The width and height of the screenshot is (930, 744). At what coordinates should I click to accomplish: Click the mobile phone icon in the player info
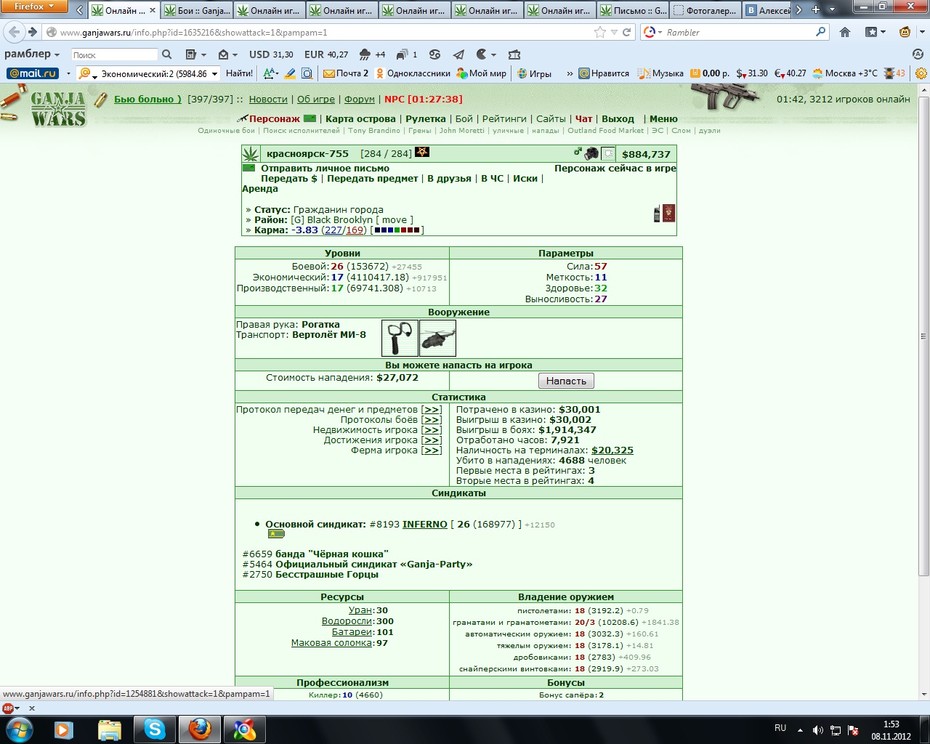pos(657,214)
